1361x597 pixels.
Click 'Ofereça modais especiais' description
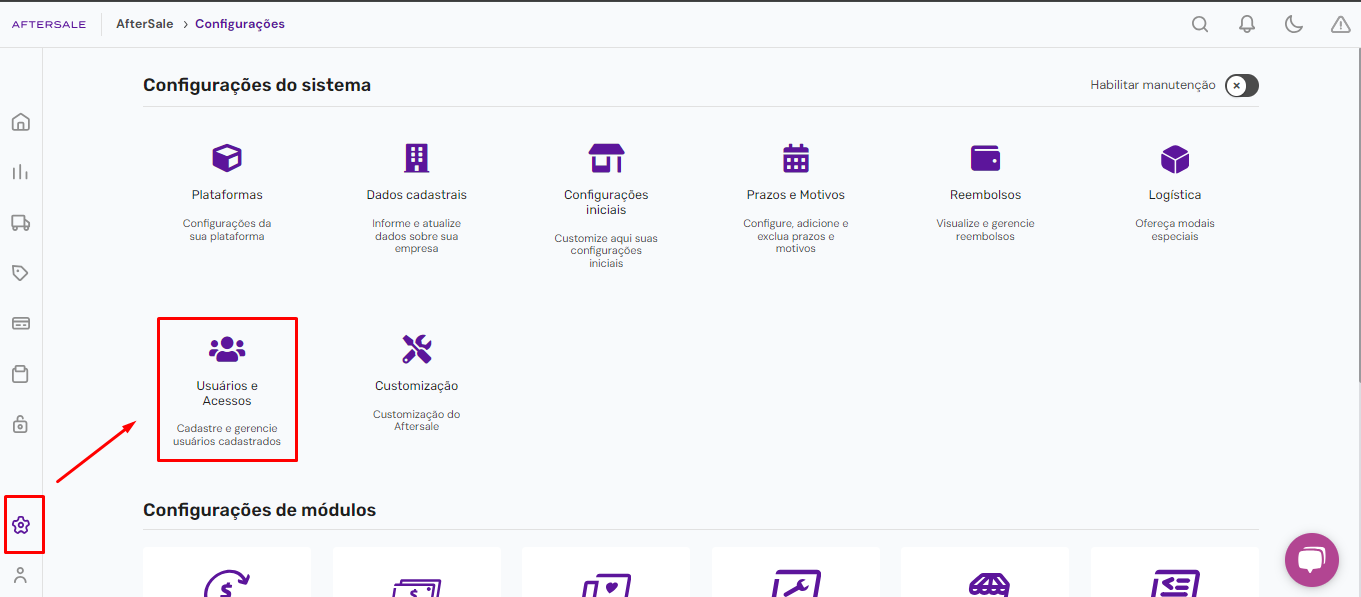1175,230
